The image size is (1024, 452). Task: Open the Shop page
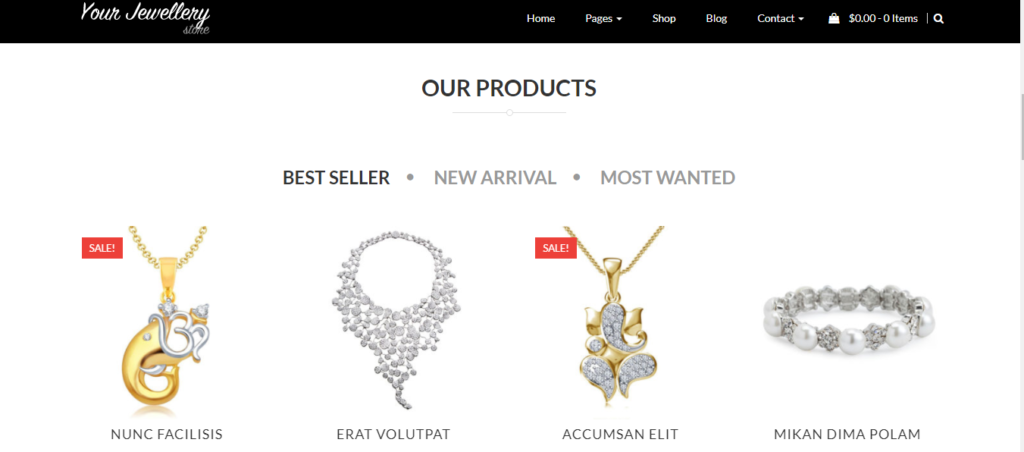click(664, 18)
